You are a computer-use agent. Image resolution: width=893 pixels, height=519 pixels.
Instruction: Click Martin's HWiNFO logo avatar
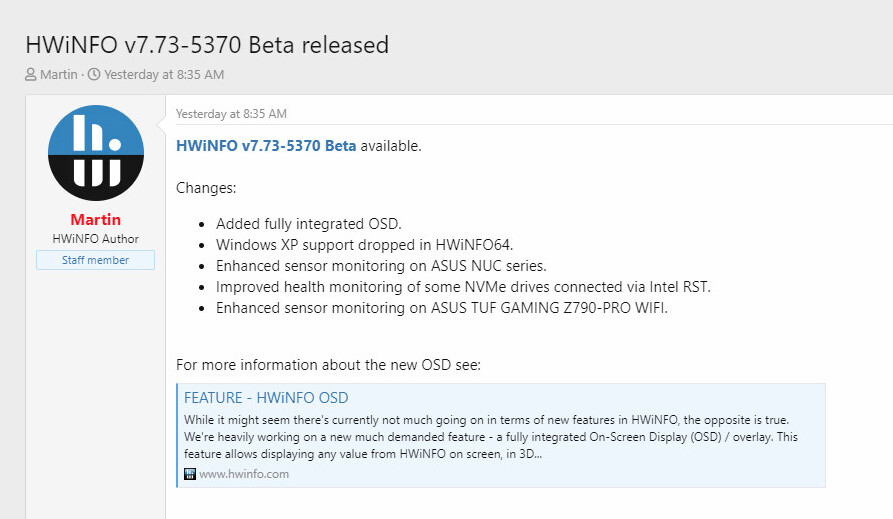tap(96, 152)
